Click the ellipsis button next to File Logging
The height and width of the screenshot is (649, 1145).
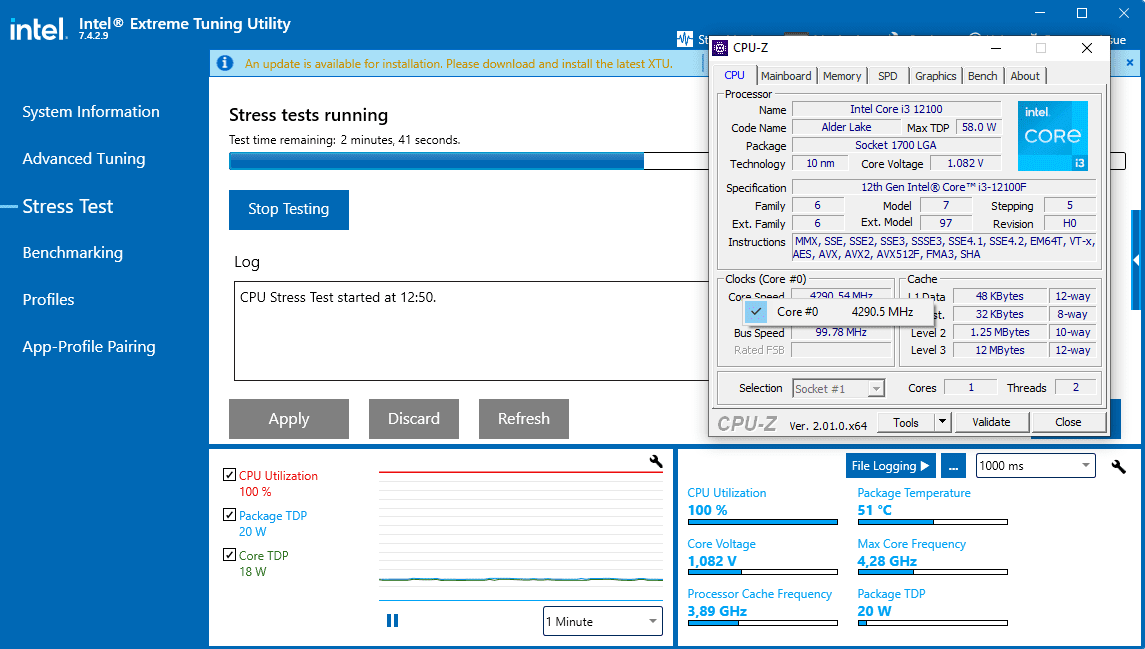click(x=952, y=466)
